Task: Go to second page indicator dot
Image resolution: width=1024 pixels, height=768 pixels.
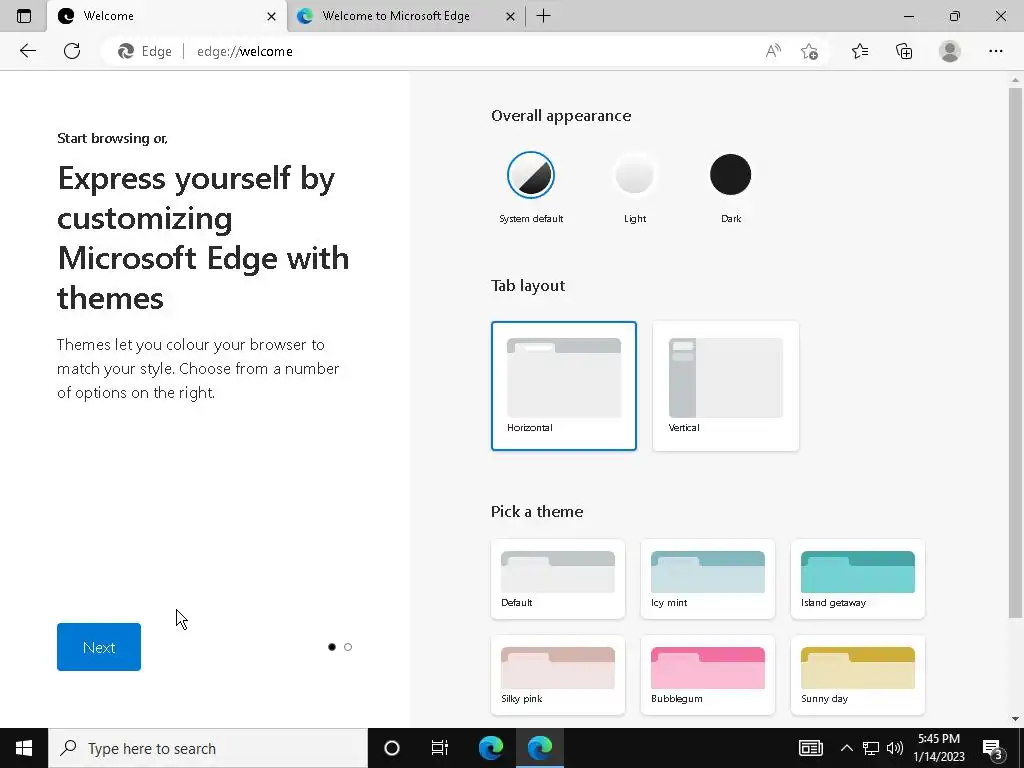Action: (347, 647)
